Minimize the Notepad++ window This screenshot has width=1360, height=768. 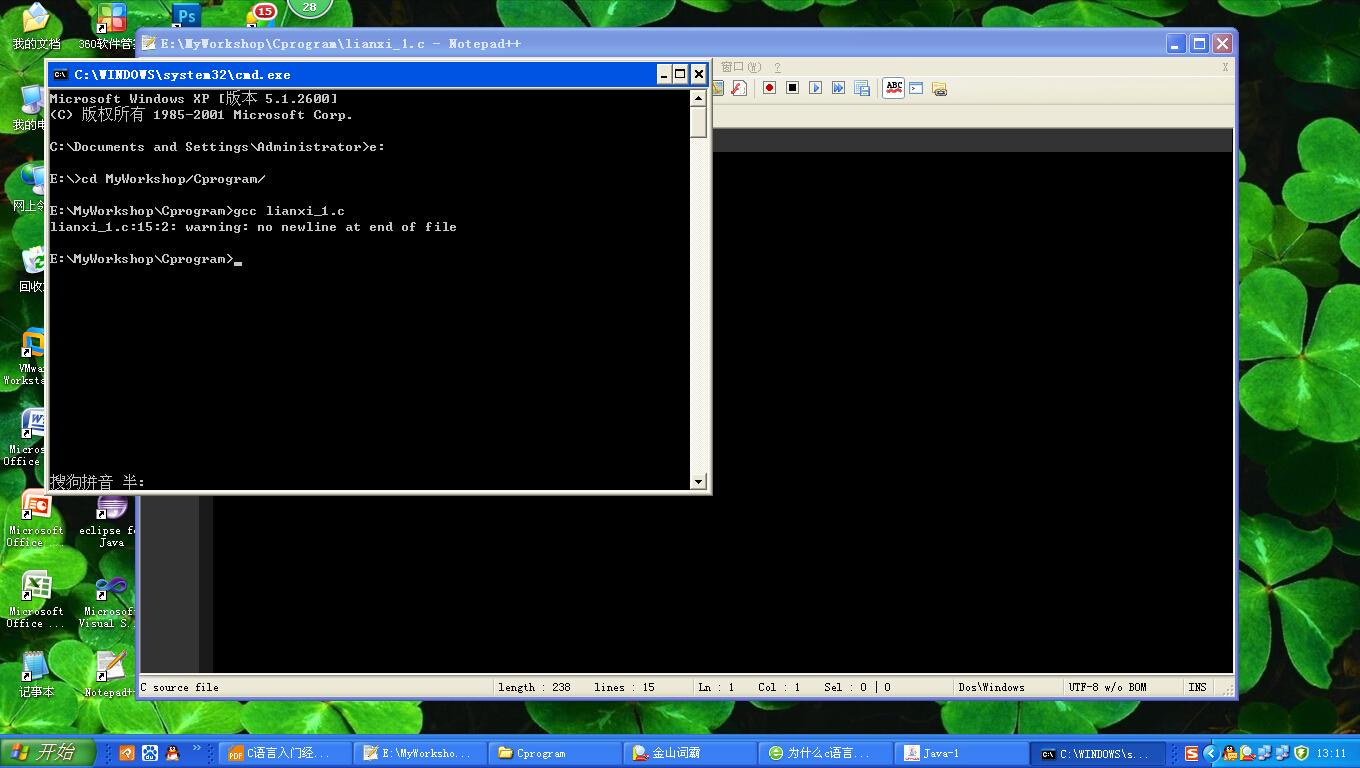point(1176,43)
